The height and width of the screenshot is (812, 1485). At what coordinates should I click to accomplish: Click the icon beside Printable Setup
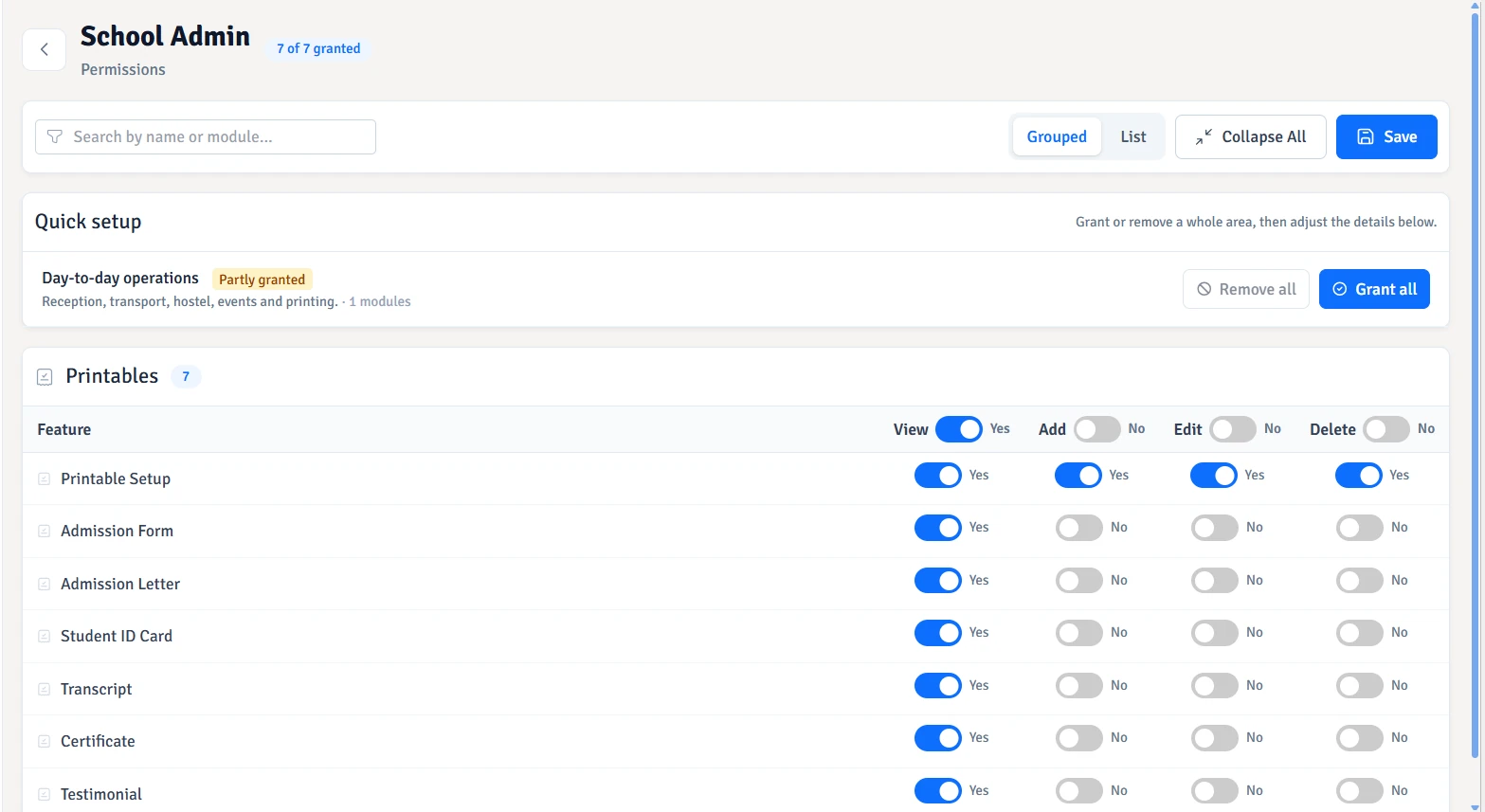click(45, 479)
